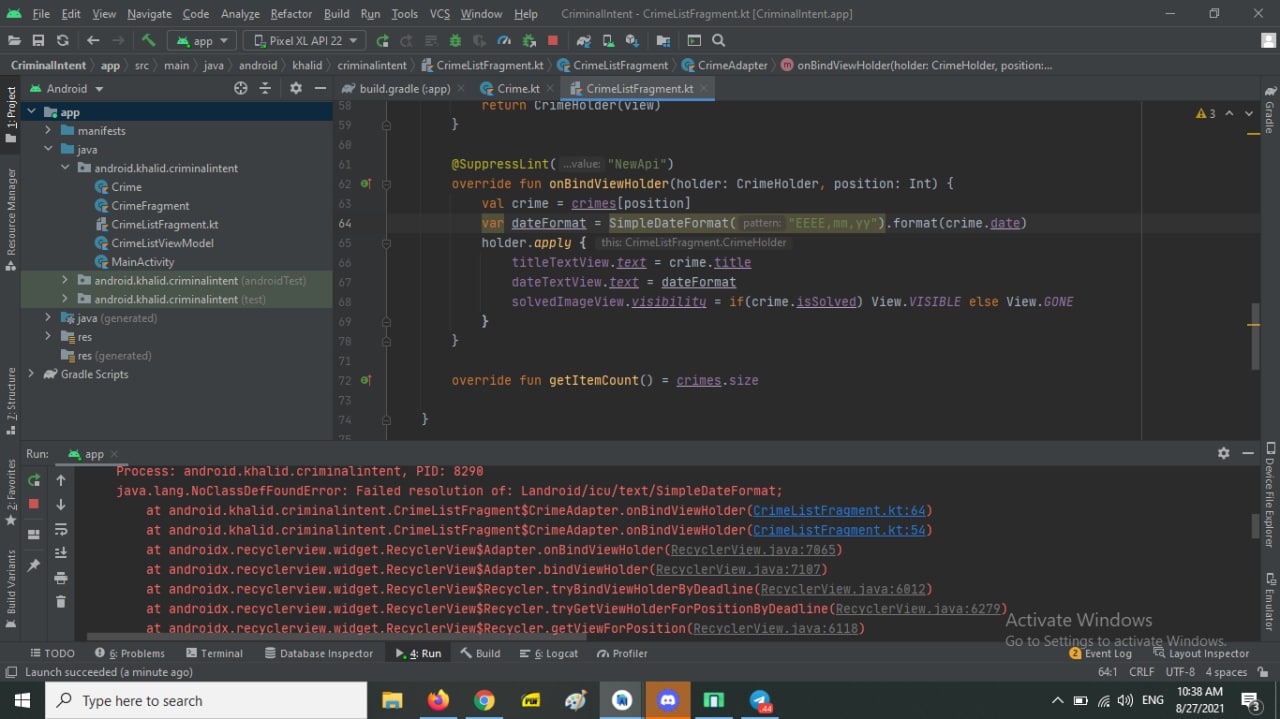The width and height of the screenshot is (1280, 719).
Task: Expand java (generated) folder
Action: [x=48, y=318]
